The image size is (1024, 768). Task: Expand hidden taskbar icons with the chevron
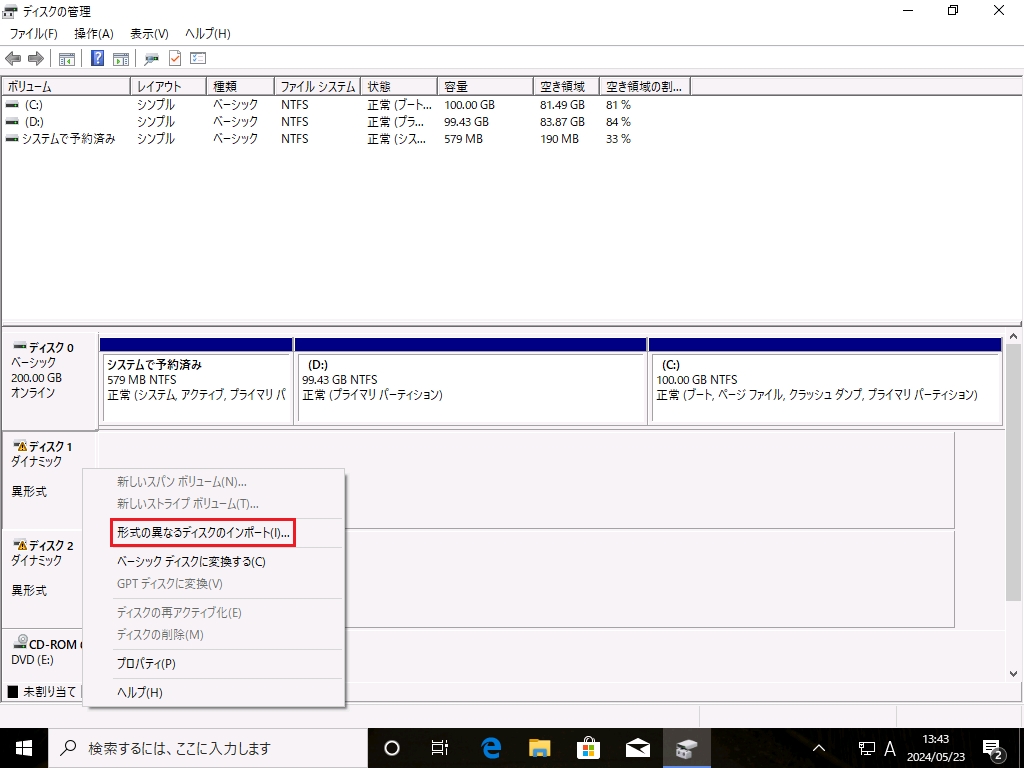pyautogui.click(x=818, y=747)
